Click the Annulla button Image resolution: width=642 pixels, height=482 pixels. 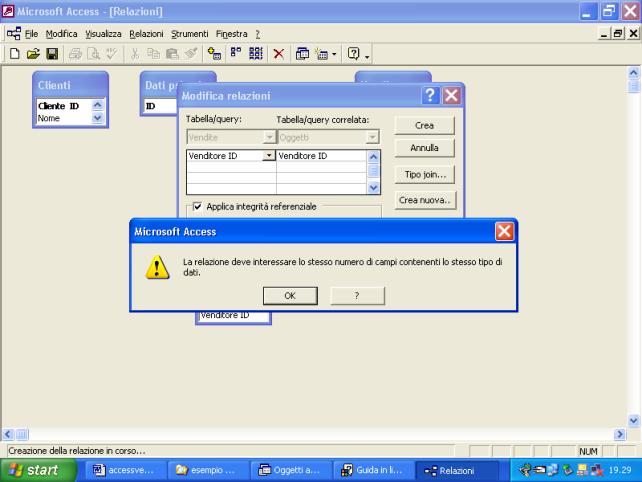tap(425, 147)
